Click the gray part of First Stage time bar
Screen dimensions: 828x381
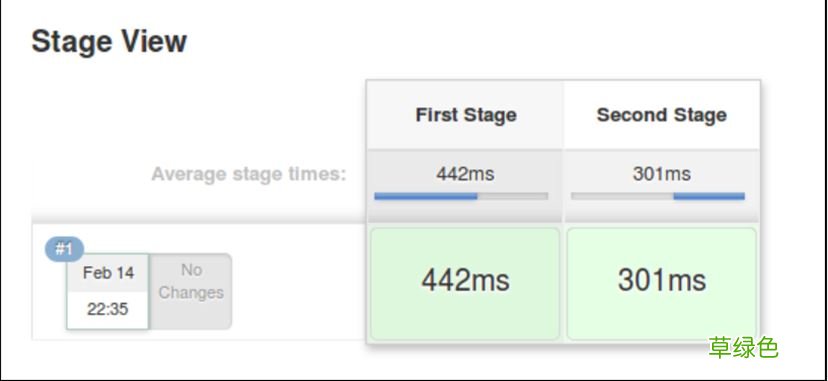click(513, 196)
